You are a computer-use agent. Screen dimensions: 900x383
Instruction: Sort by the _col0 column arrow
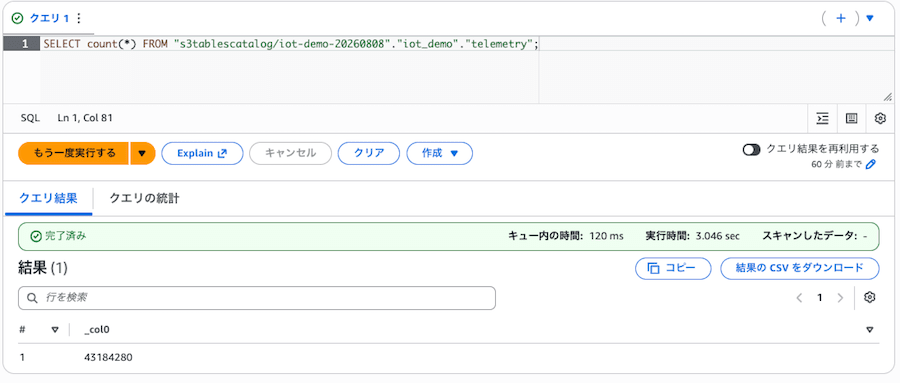coord(870,330)
